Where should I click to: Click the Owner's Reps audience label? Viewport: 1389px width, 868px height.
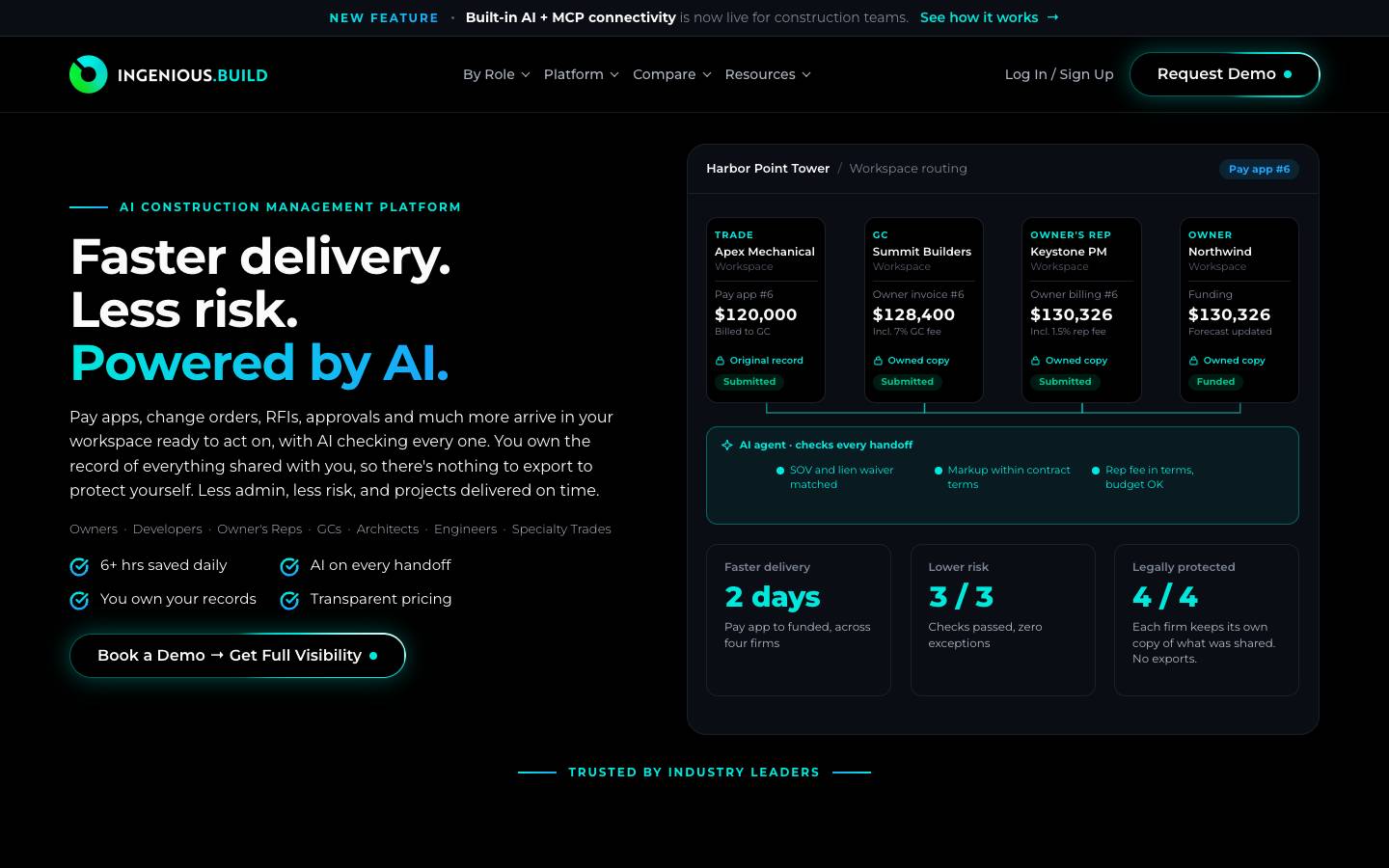[x=259, y=529]
